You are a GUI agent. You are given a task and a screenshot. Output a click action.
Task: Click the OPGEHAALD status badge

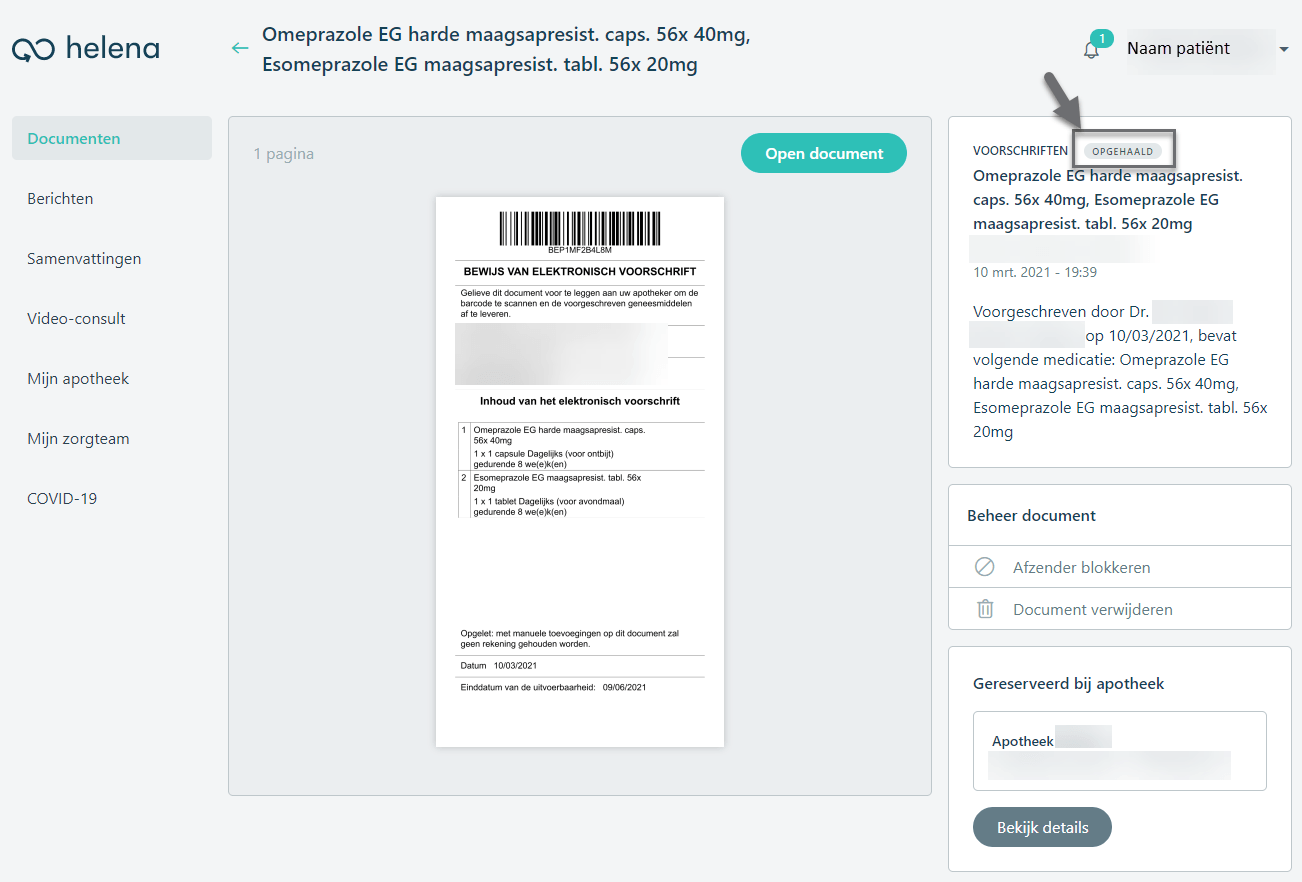(x=1123, y=152)
